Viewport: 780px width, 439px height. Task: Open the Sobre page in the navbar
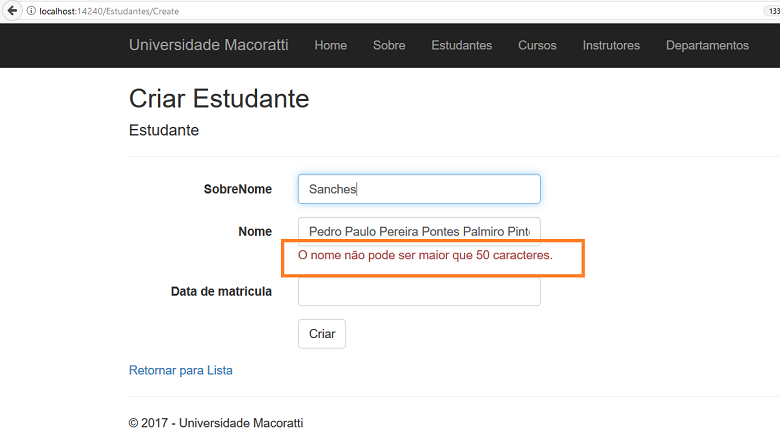(x=389, y=45)
